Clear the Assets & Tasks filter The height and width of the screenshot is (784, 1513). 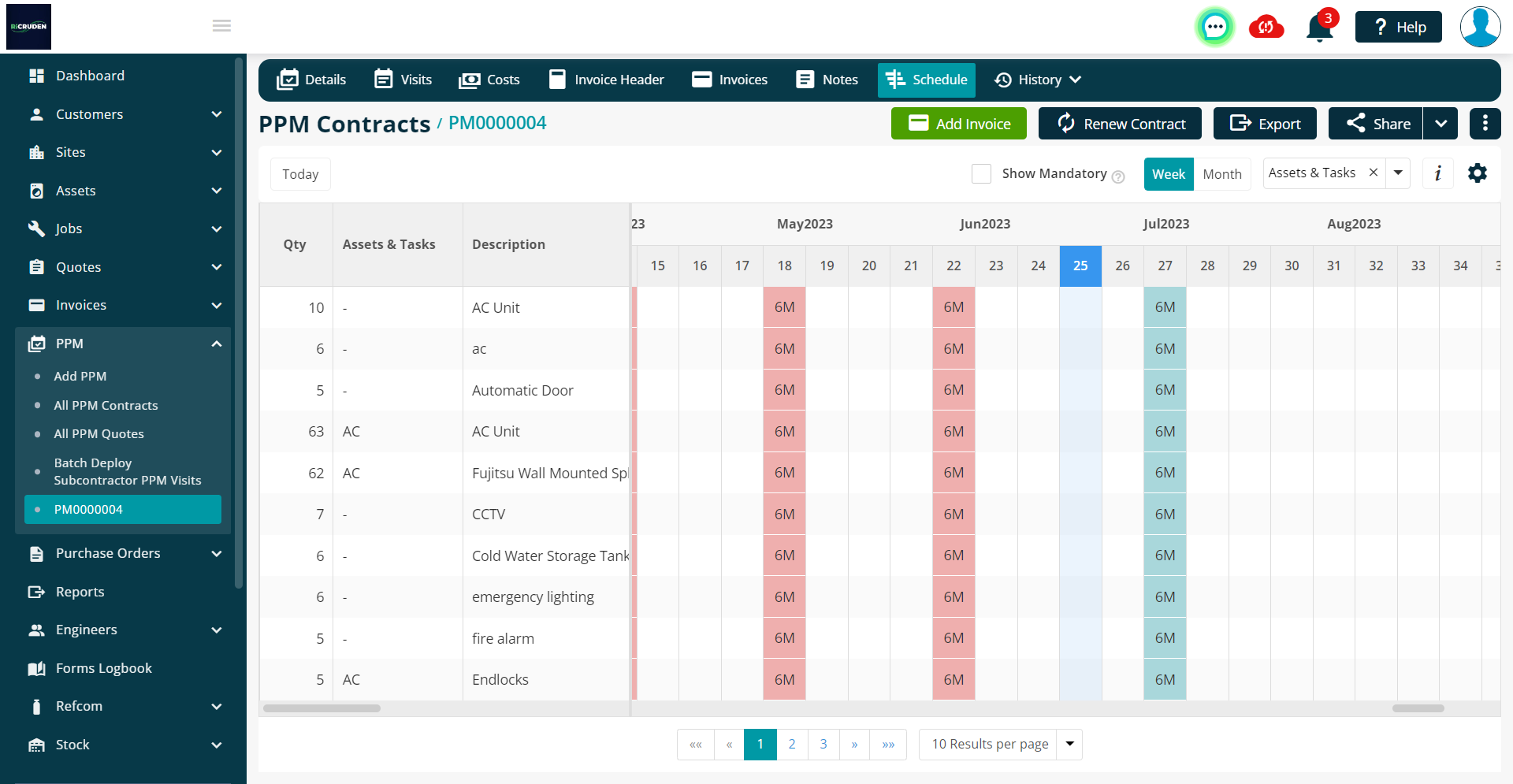tap(1373, 173)
